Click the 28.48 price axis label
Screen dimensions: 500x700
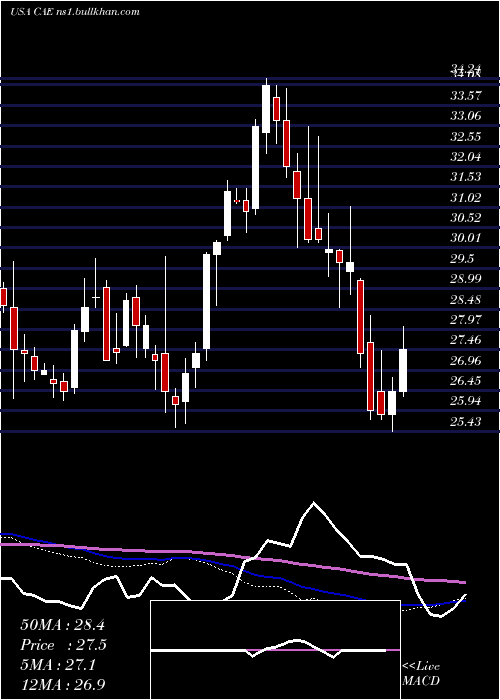[x=466, y=300]
